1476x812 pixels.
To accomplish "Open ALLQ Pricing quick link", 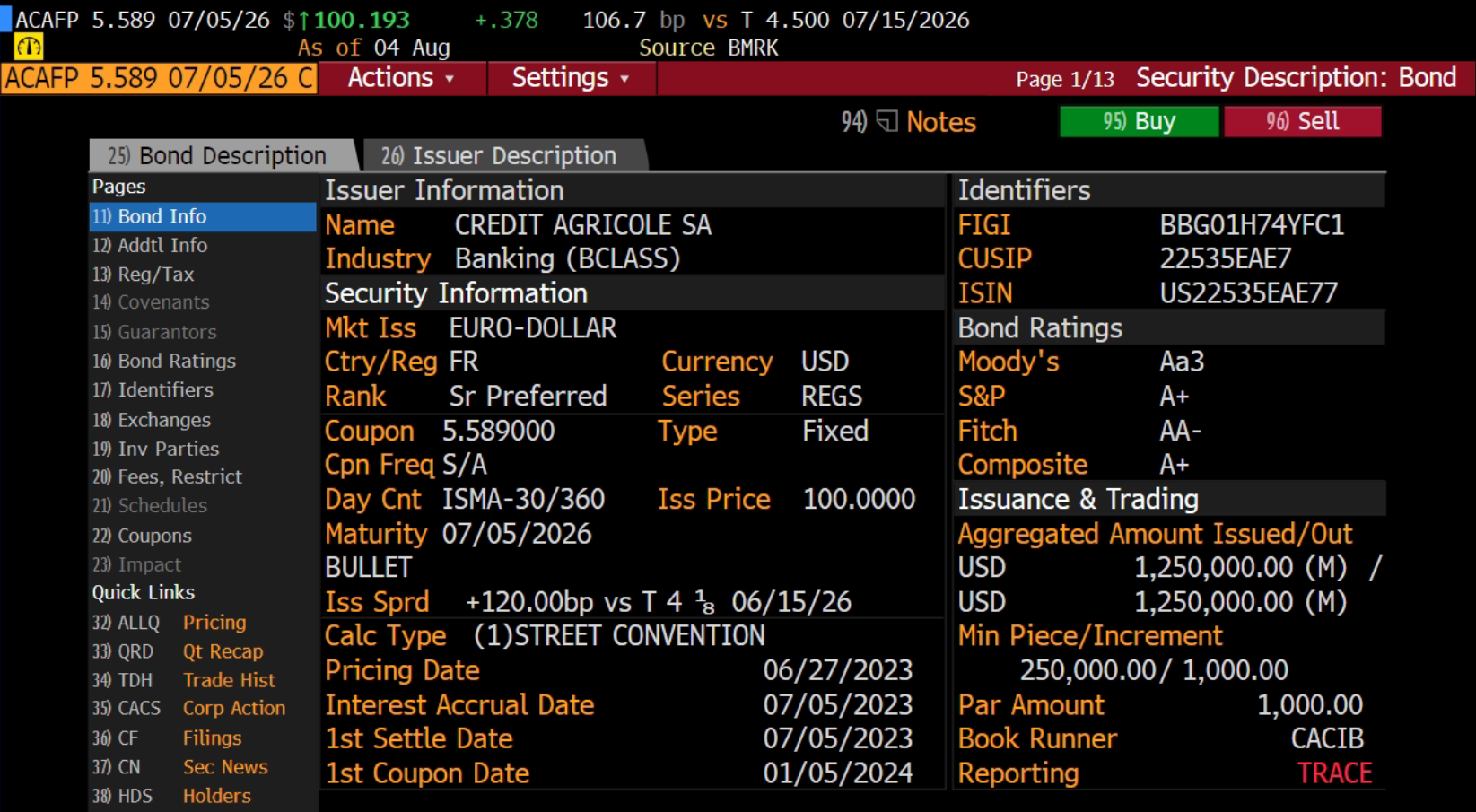I will 169,622.
